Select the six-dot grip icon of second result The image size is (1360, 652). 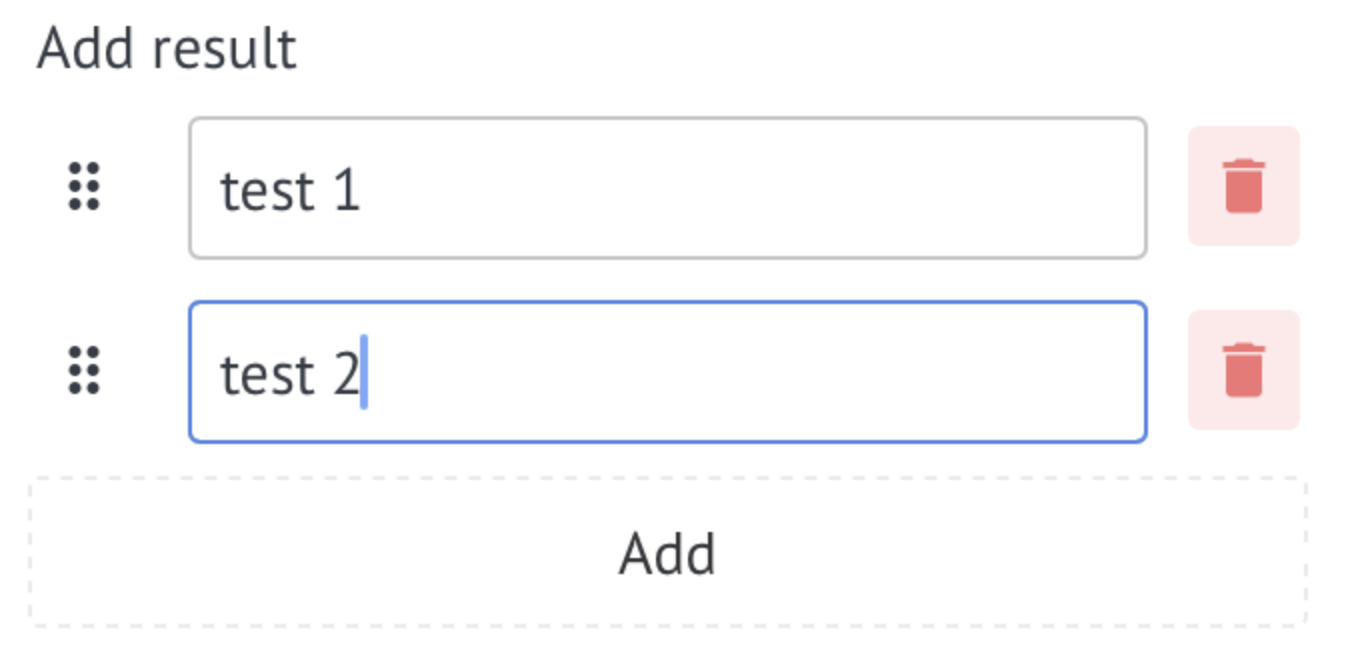[84, 370]
